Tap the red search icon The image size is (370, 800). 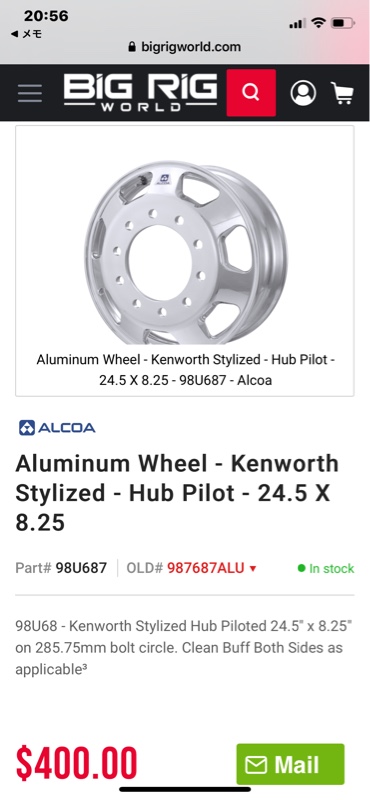pos(251,93)
